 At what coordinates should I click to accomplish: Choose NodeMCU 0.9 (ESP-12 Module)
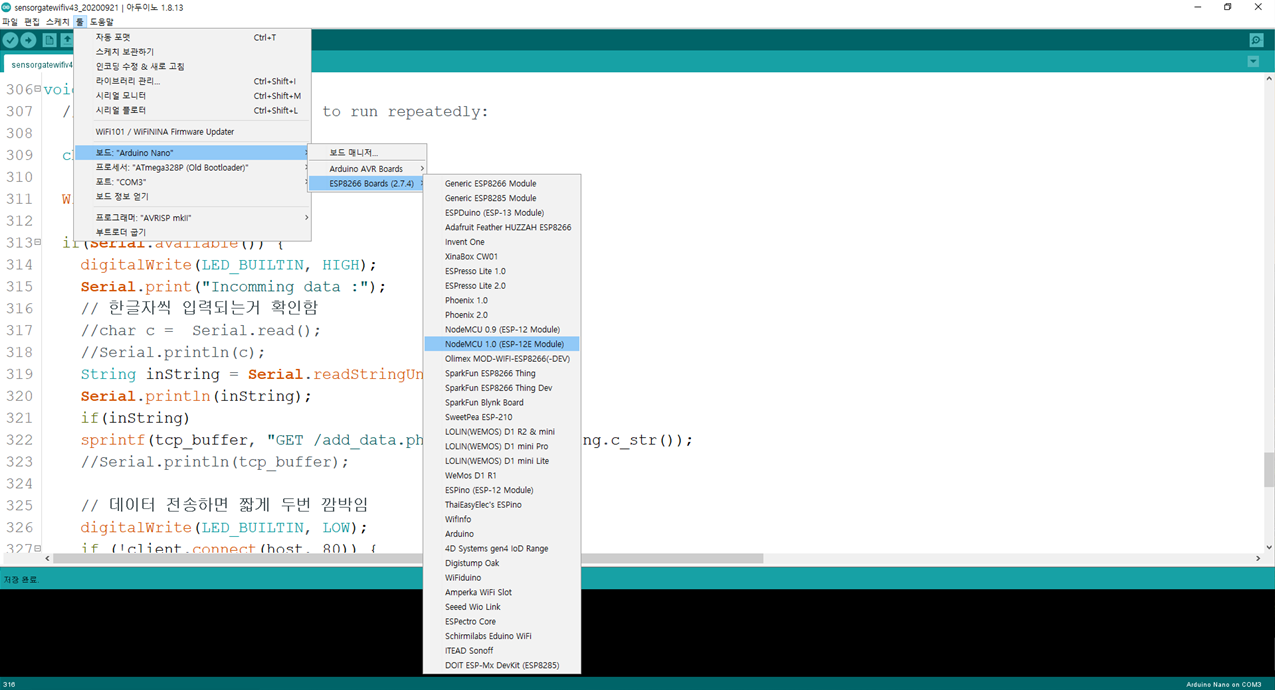pos(502,329)
